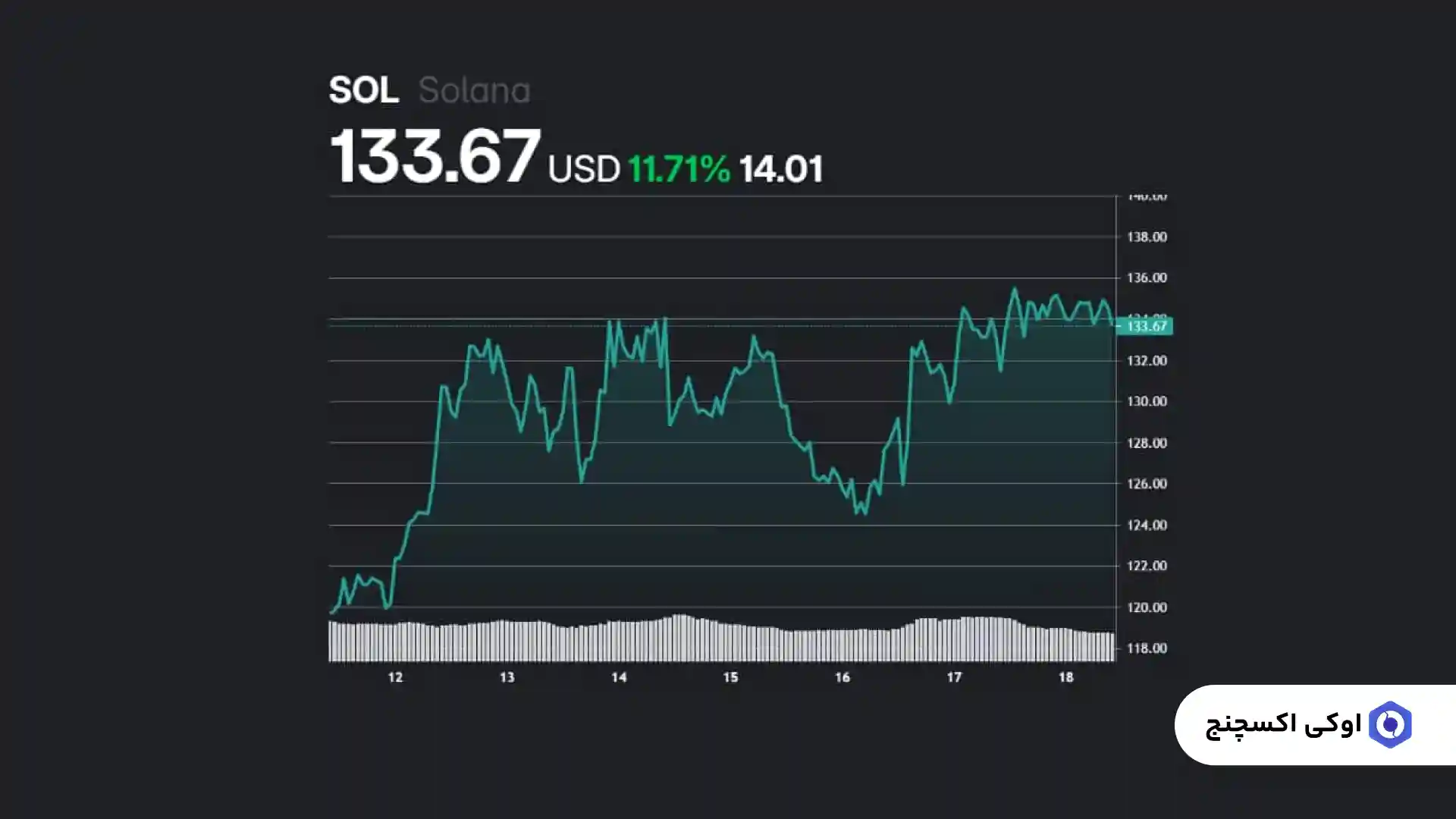Click the 133.67 current price headline
The image size is (1456, 819).
click(x=435, y=157)
